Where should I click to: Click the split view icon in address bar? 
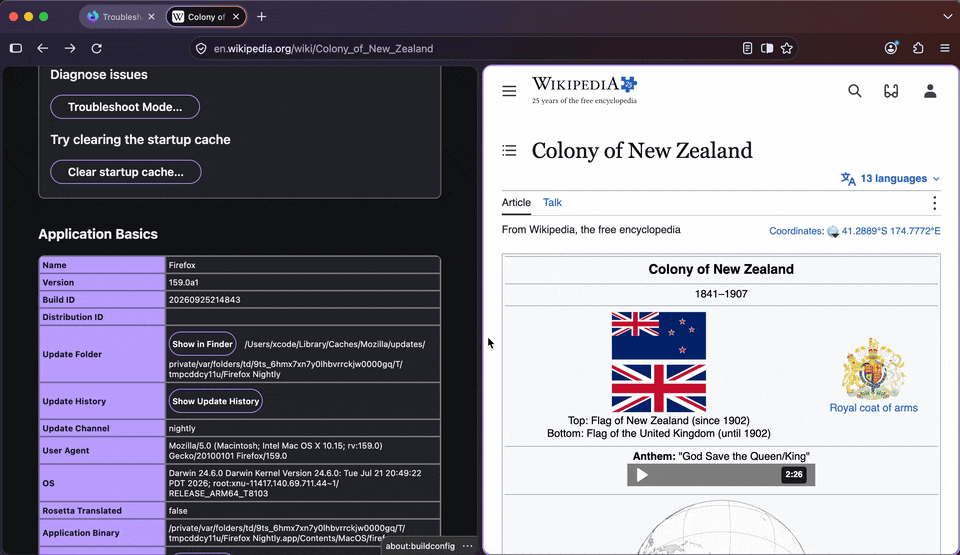click(767, 48)
